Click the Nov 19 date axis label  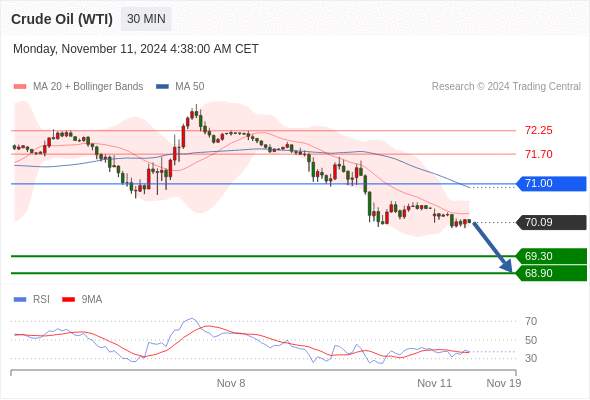pos(504,383)
